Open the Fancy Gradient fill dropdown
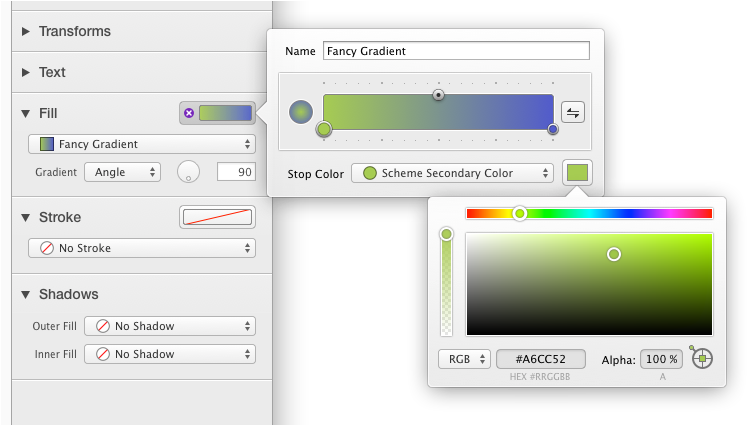 click(142, 144)
